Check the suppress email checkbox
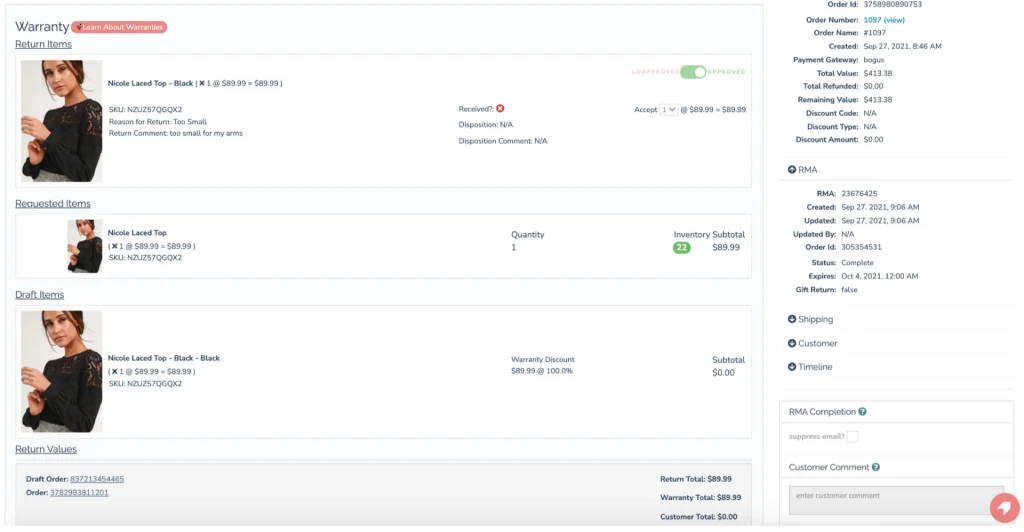 pyautogui.click(x=853, y=436)
